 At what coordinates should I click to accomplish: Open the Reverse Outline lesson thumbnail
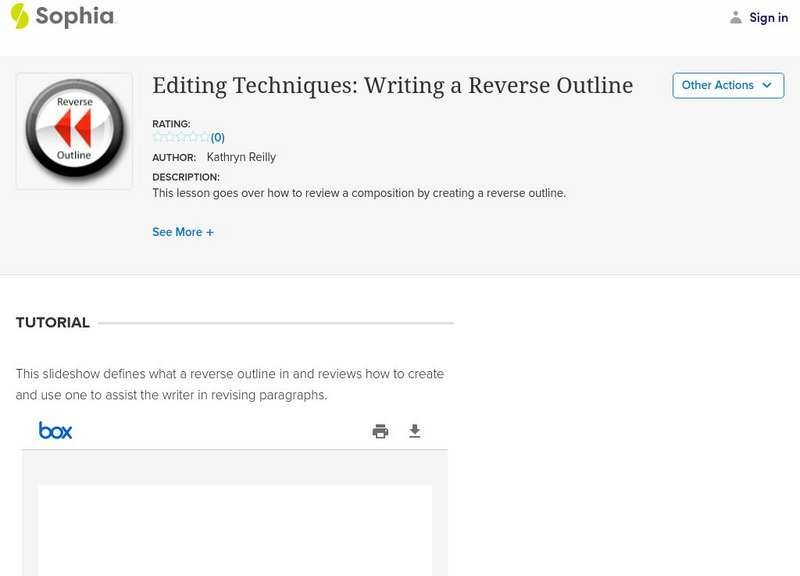(x=74, y=131)
